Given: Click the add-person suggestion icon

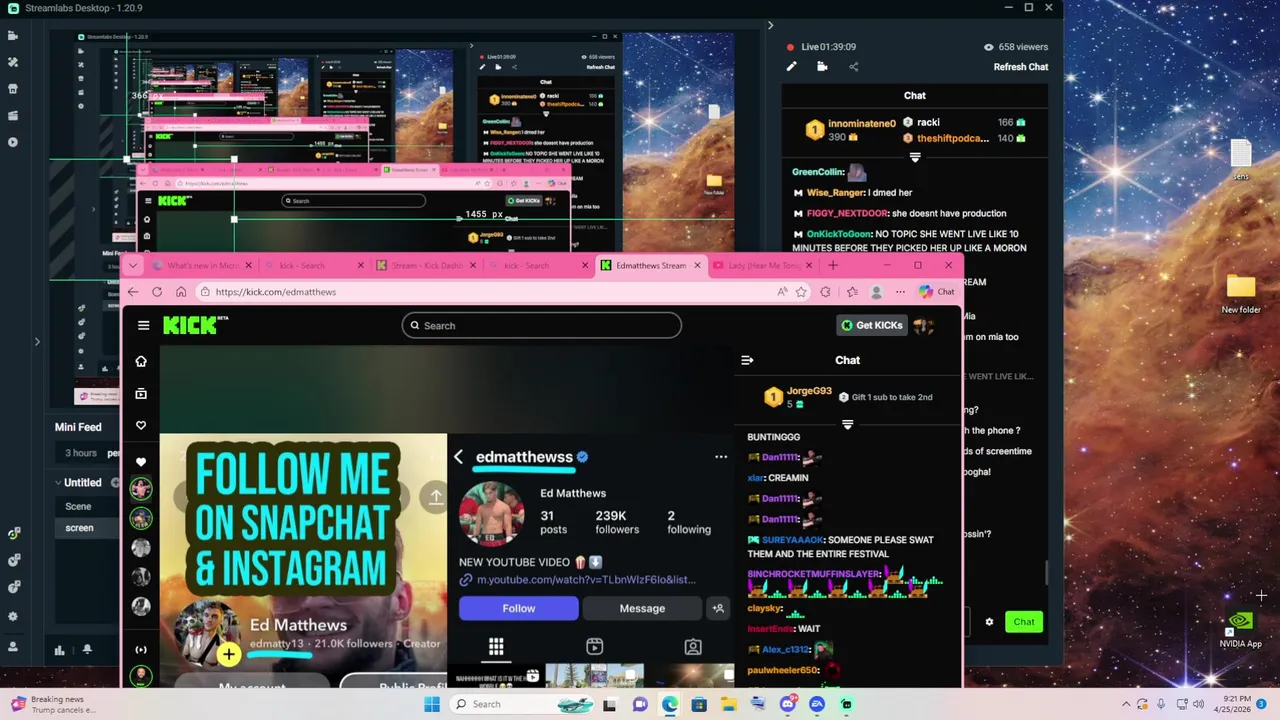Looking at the screenshot, I should (x=718, y=608).
